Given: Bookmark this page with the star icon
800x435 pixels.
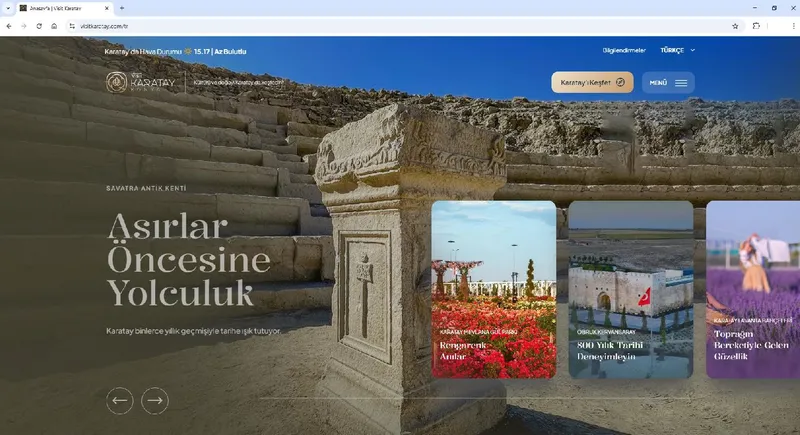Looking at the screenshot, I should (x=735, y=26).
